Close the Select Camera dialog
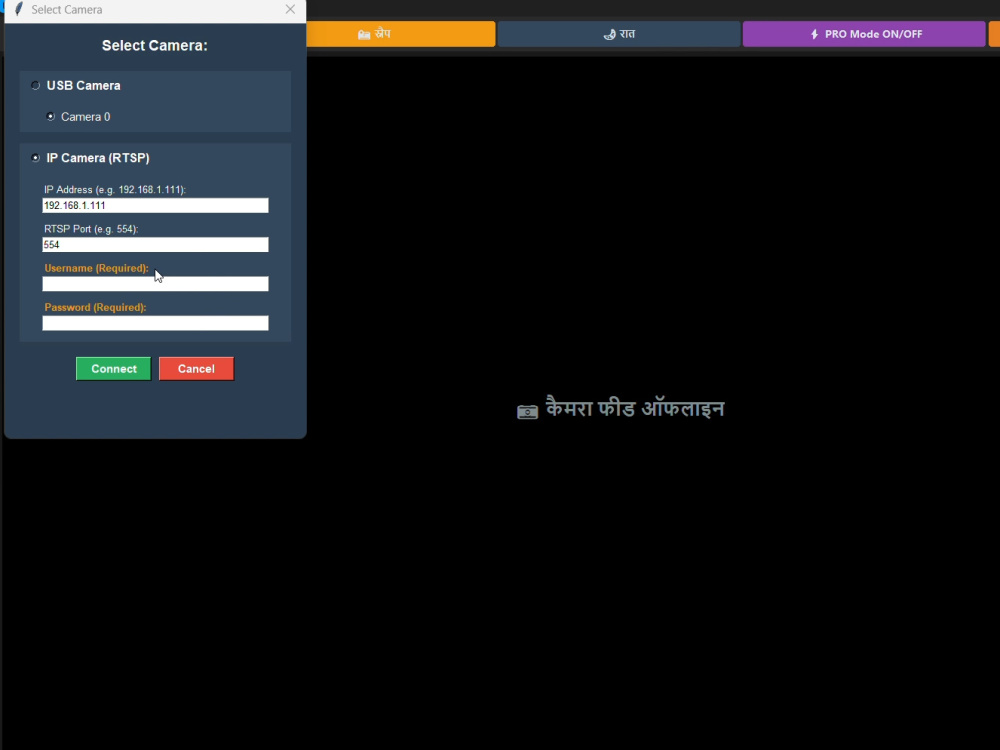 (290, 10)
